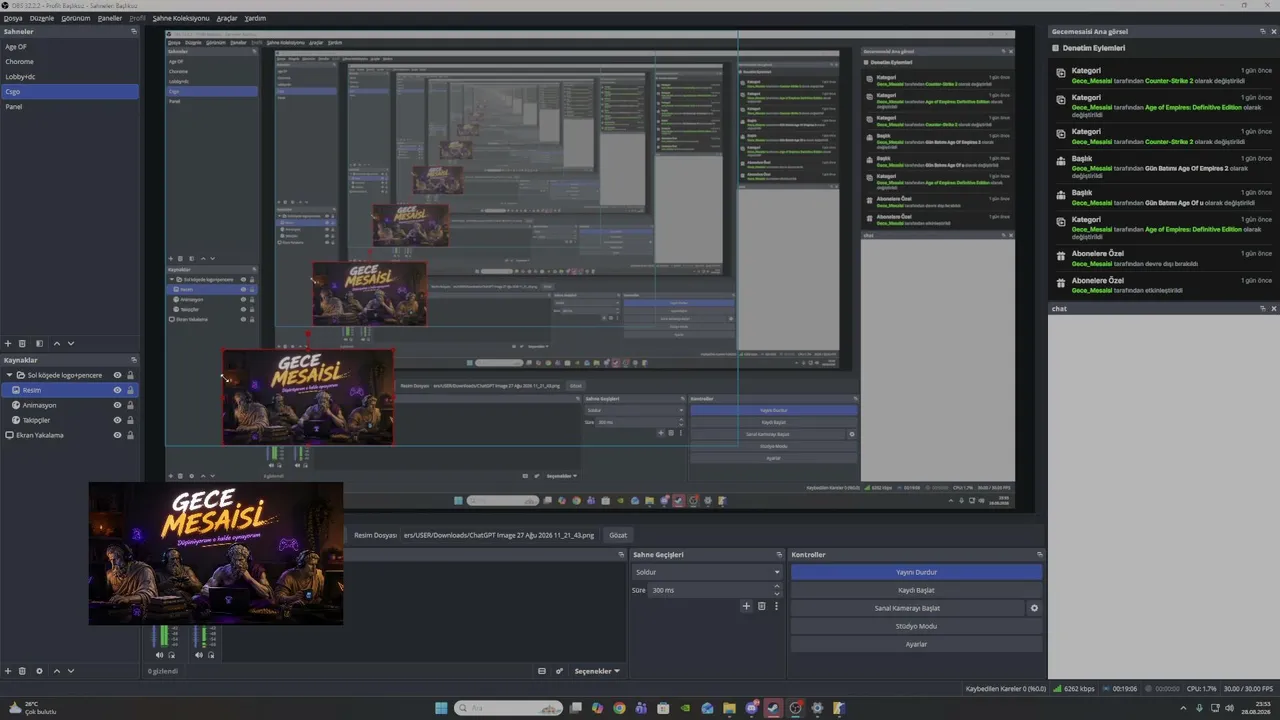Screen dimensions: 1280x720
Task: Collapse the Sol köşede logo+pencere group
Action: (x=9, y=375)
